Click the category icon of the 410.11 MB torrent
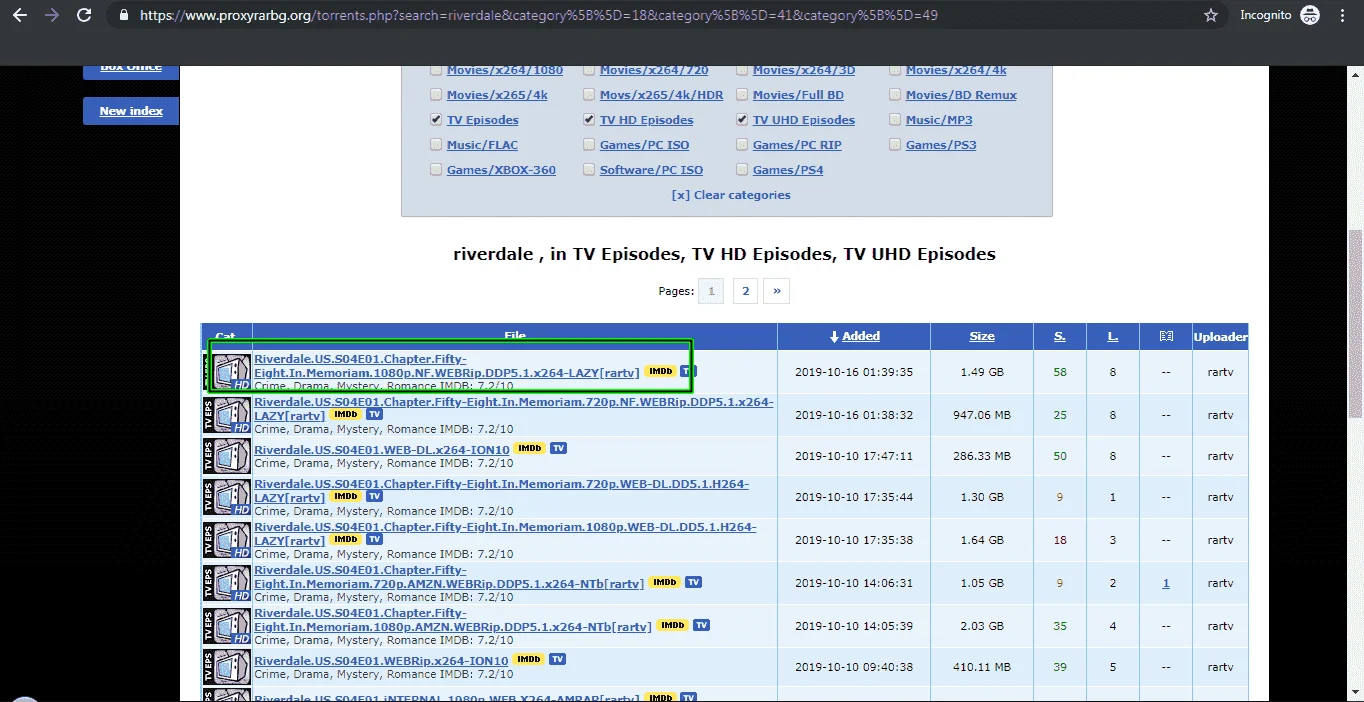The image size is (1364, 702). [227, 667]
